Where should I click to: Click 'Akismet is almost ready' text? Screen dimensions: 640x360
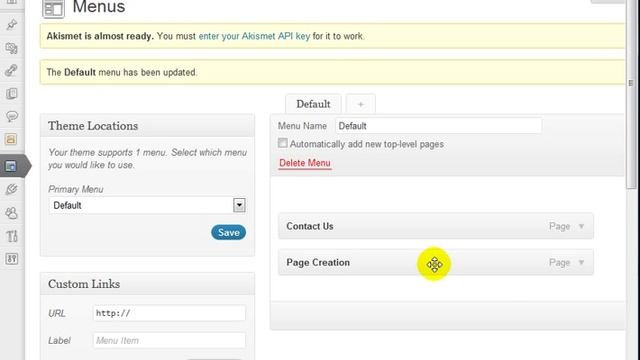pos(100,36)
